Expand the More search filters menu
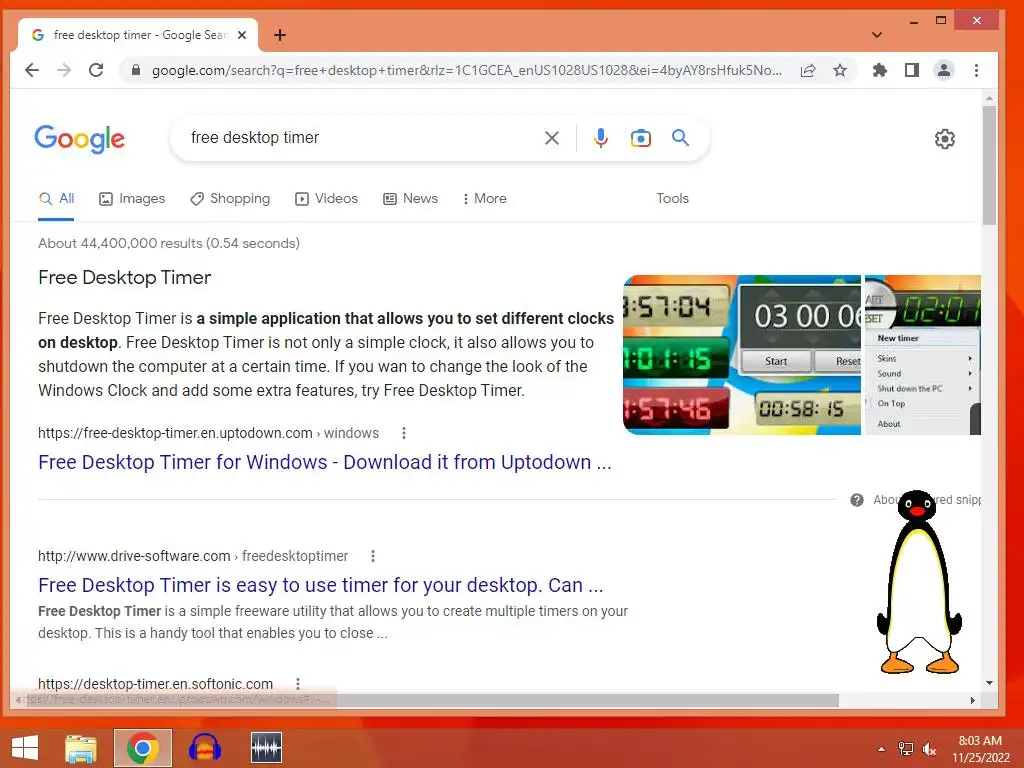This screenshot has height=768, width=1024. coord(485,199)
